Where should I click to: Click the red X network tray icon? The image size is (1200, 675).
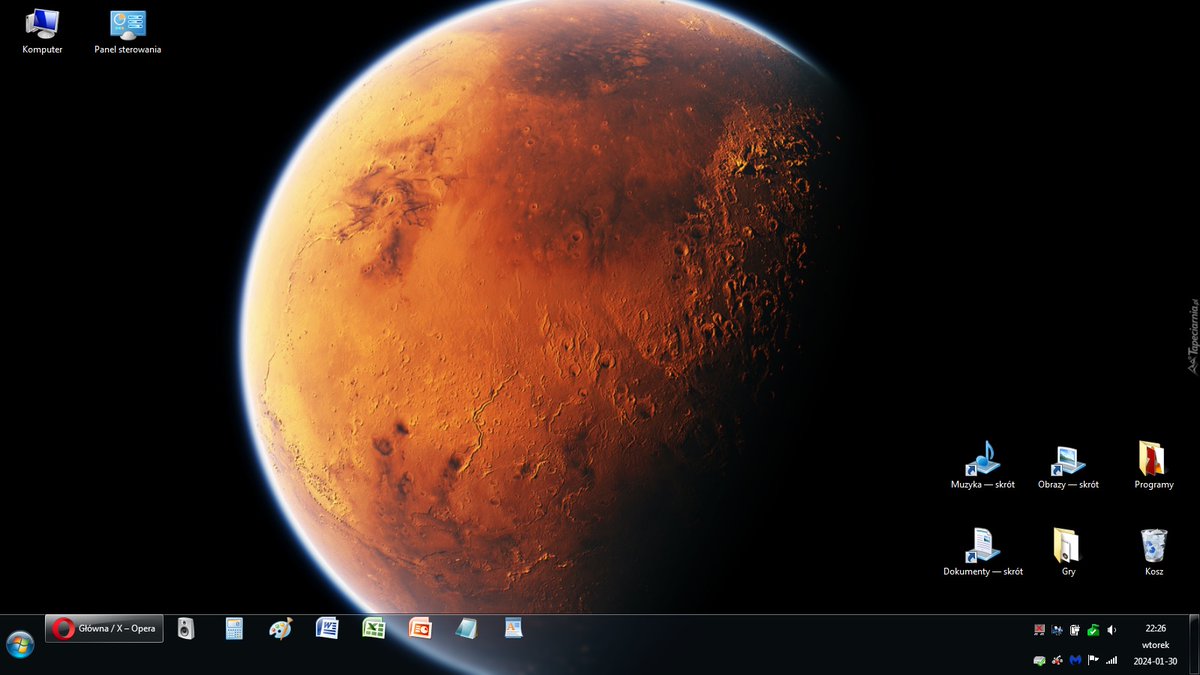pos(1039,630)
